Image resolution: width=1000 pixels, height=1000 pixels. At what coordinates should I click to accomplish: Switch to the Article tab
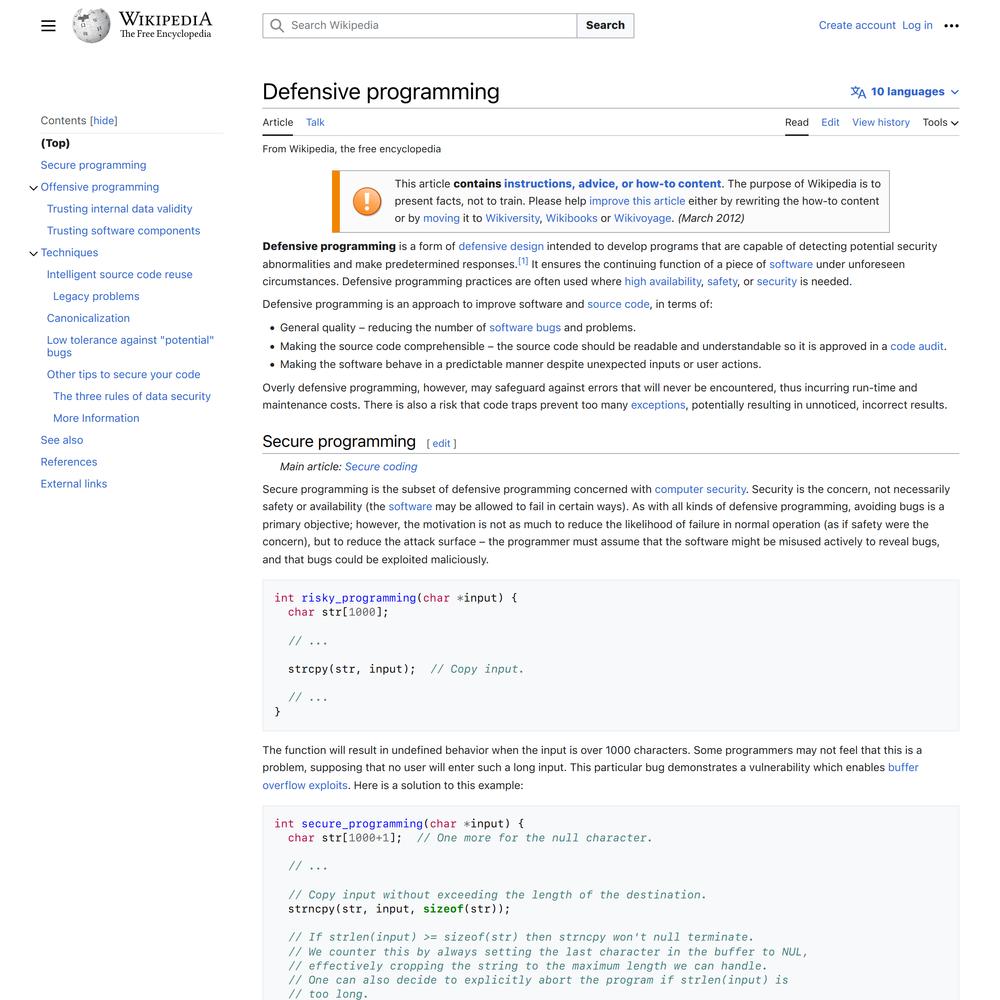277,122
